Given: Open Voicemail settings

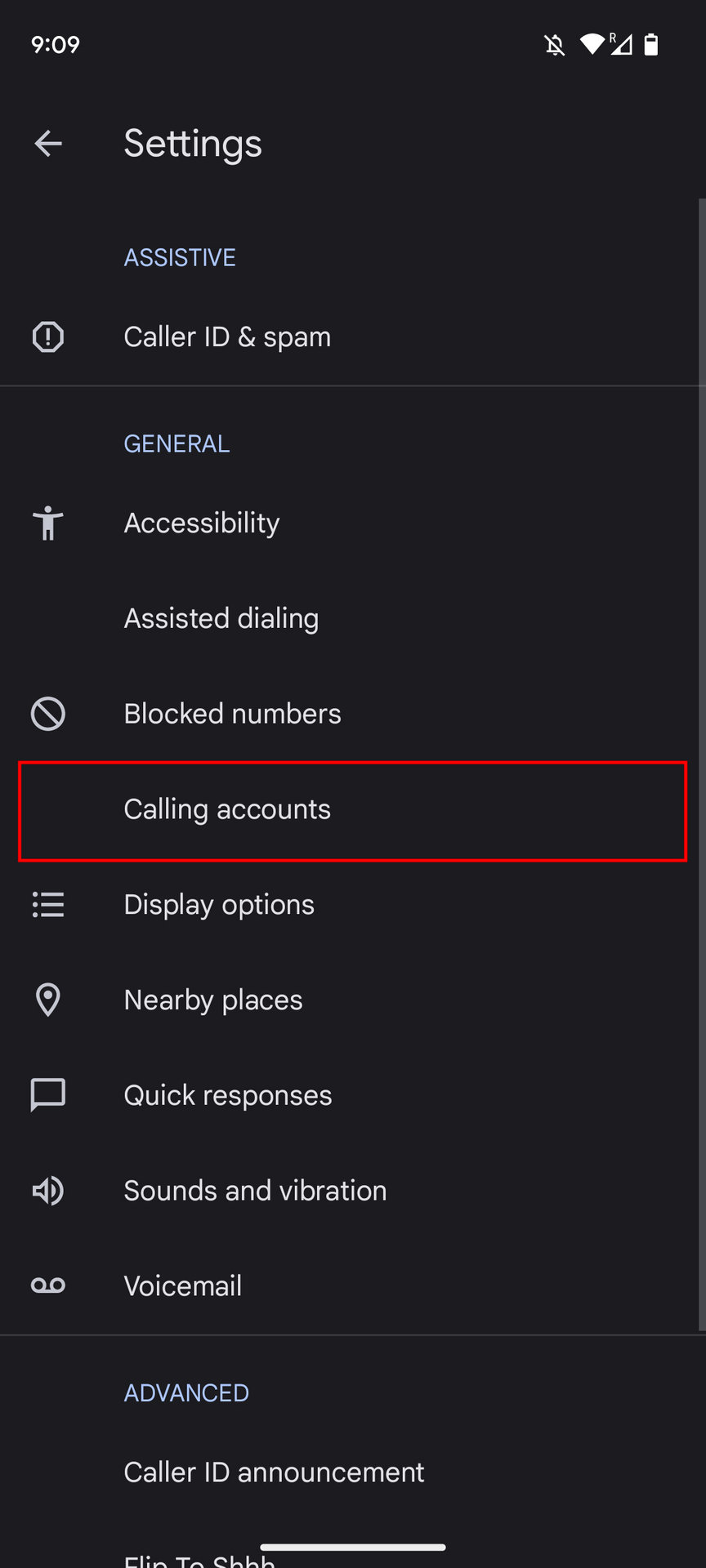Looking at the screenshot, I should click(x=183, y=1285).
